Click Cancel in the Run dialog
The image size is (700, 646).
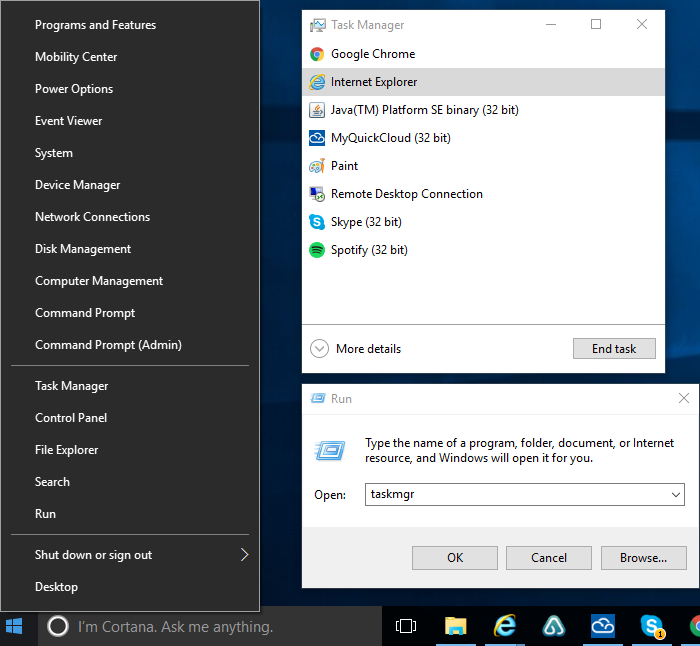tap(549, 558)
